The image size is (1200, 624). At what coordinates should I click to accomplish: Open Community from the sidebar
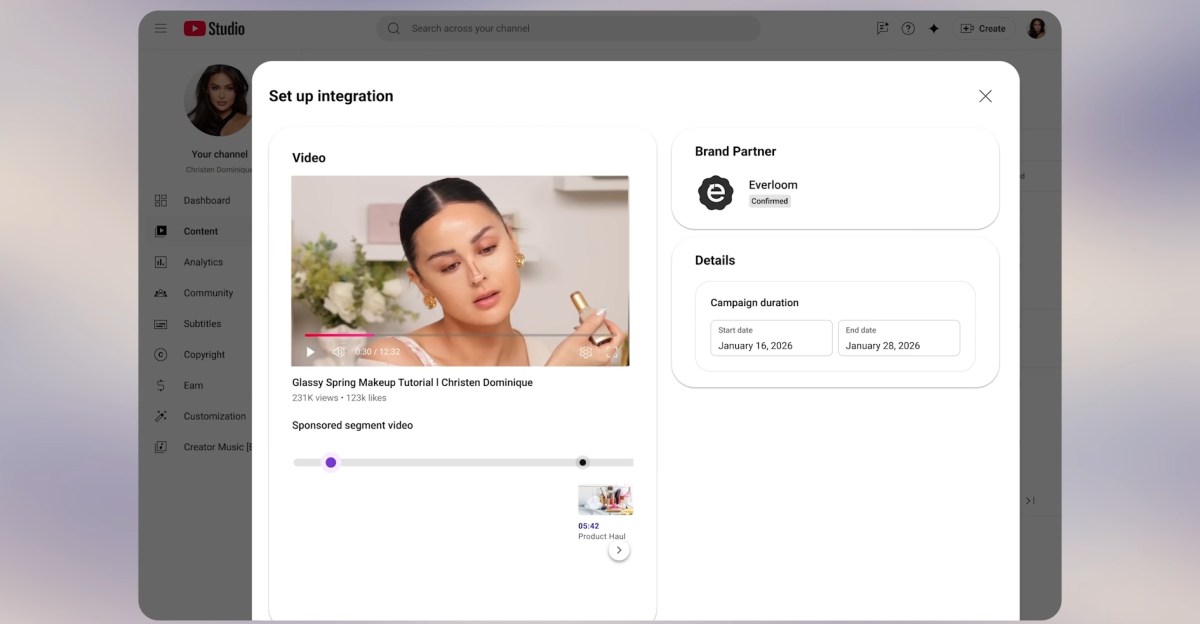pyautogui.click(x=160, y=292)
